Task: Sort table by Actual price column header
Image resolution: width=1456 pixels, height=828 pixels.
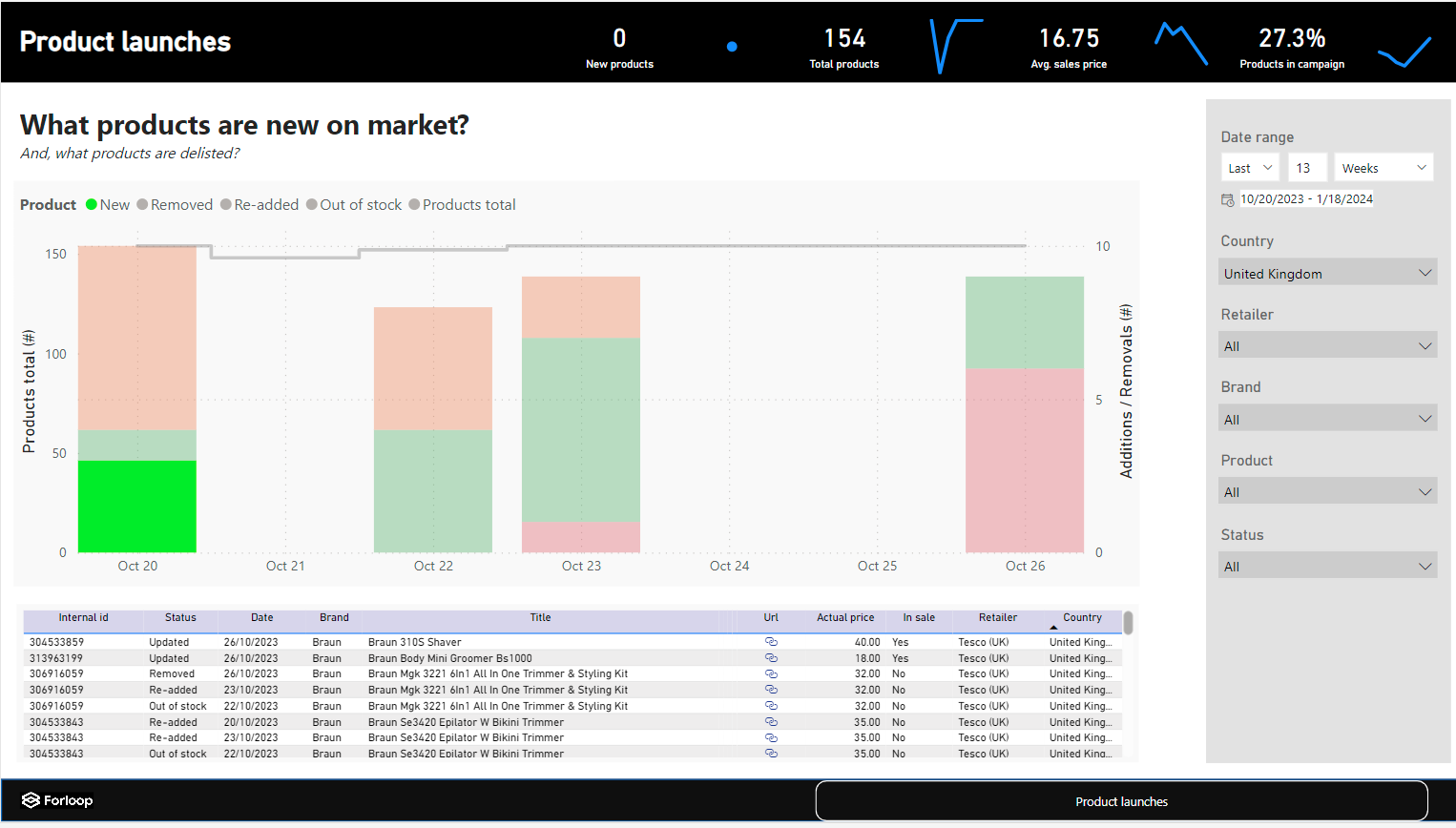Action: tap(845, 617)
